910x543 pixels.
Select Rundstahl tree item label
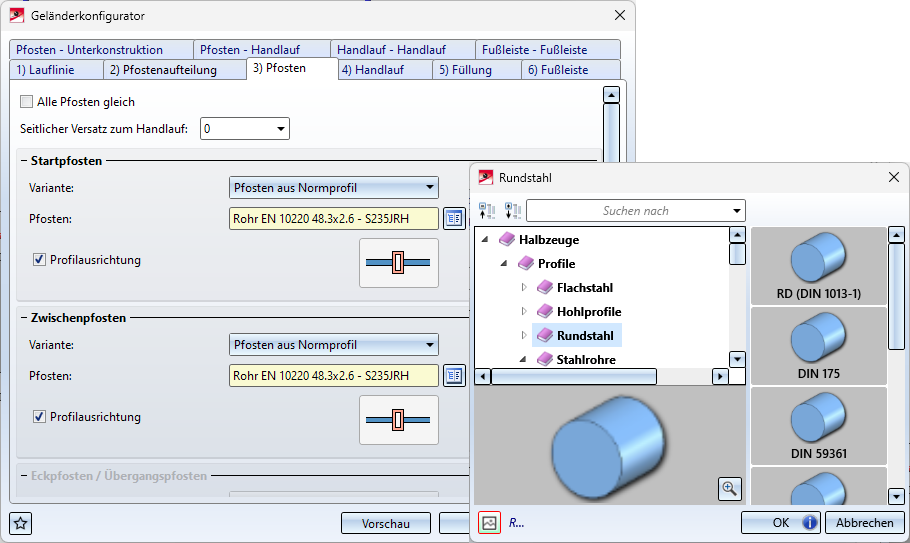point(585,335)
